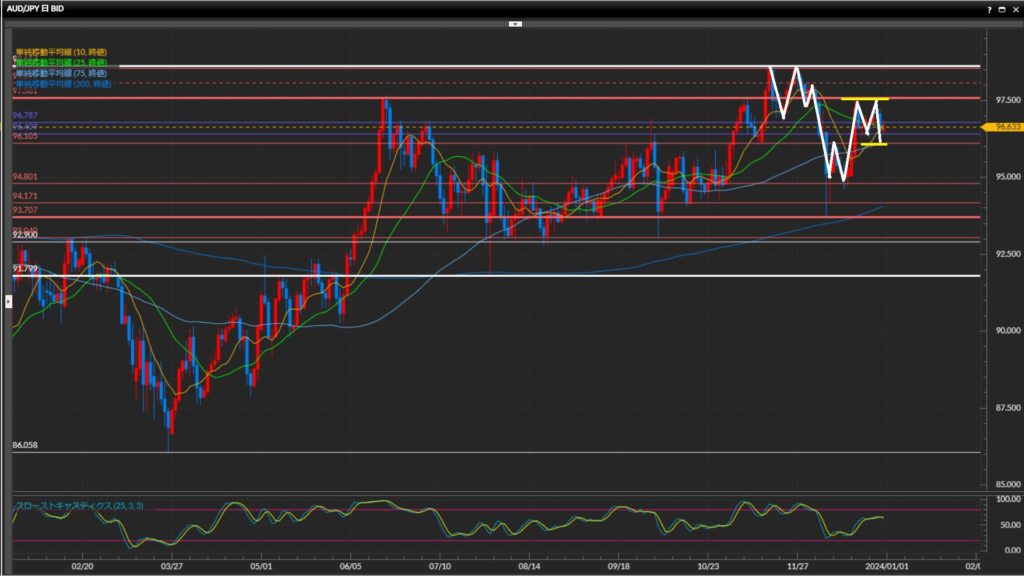Image resolution: width=1024 pixels, height=576 pixels.
Task: Click the 75-period moving average label
Action: coord(61,73)
